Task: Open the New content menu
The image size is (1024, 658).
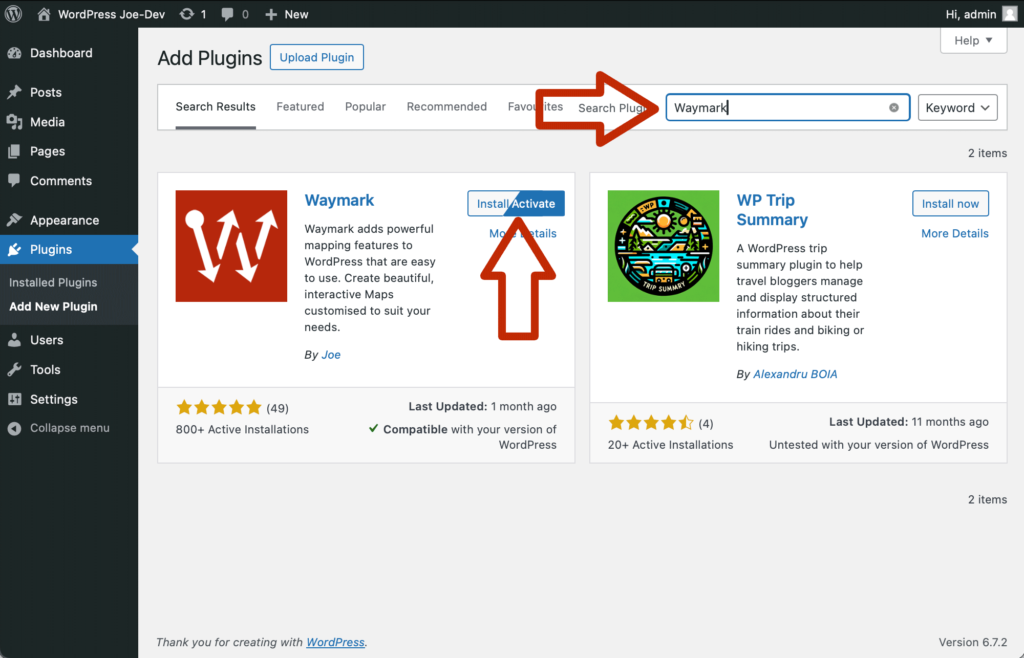Action: (x=287, y=14)
